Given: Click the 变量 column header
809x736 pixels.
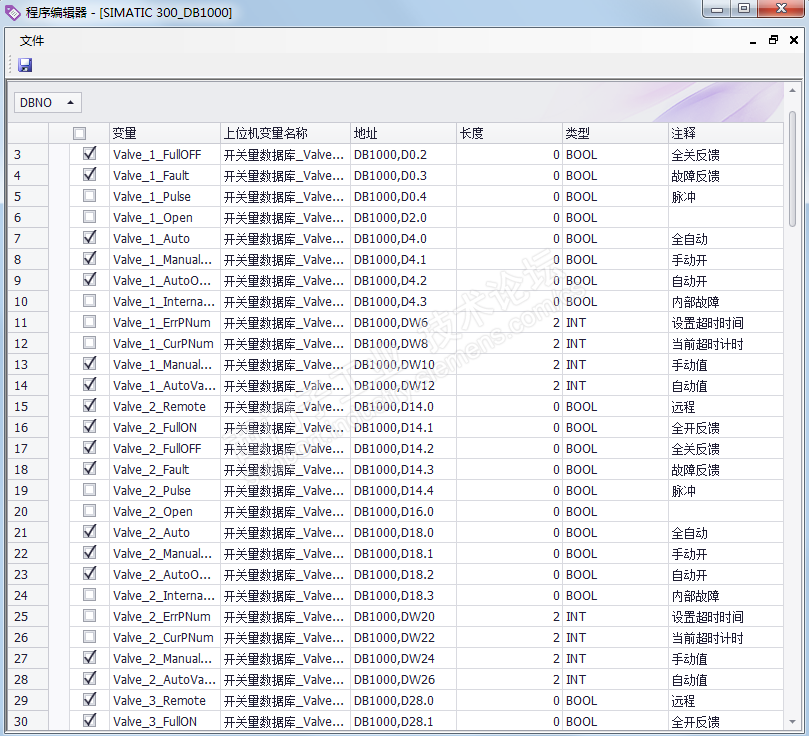Looking at the screenshot, I should pyautogui.click(x=165, y=134).
